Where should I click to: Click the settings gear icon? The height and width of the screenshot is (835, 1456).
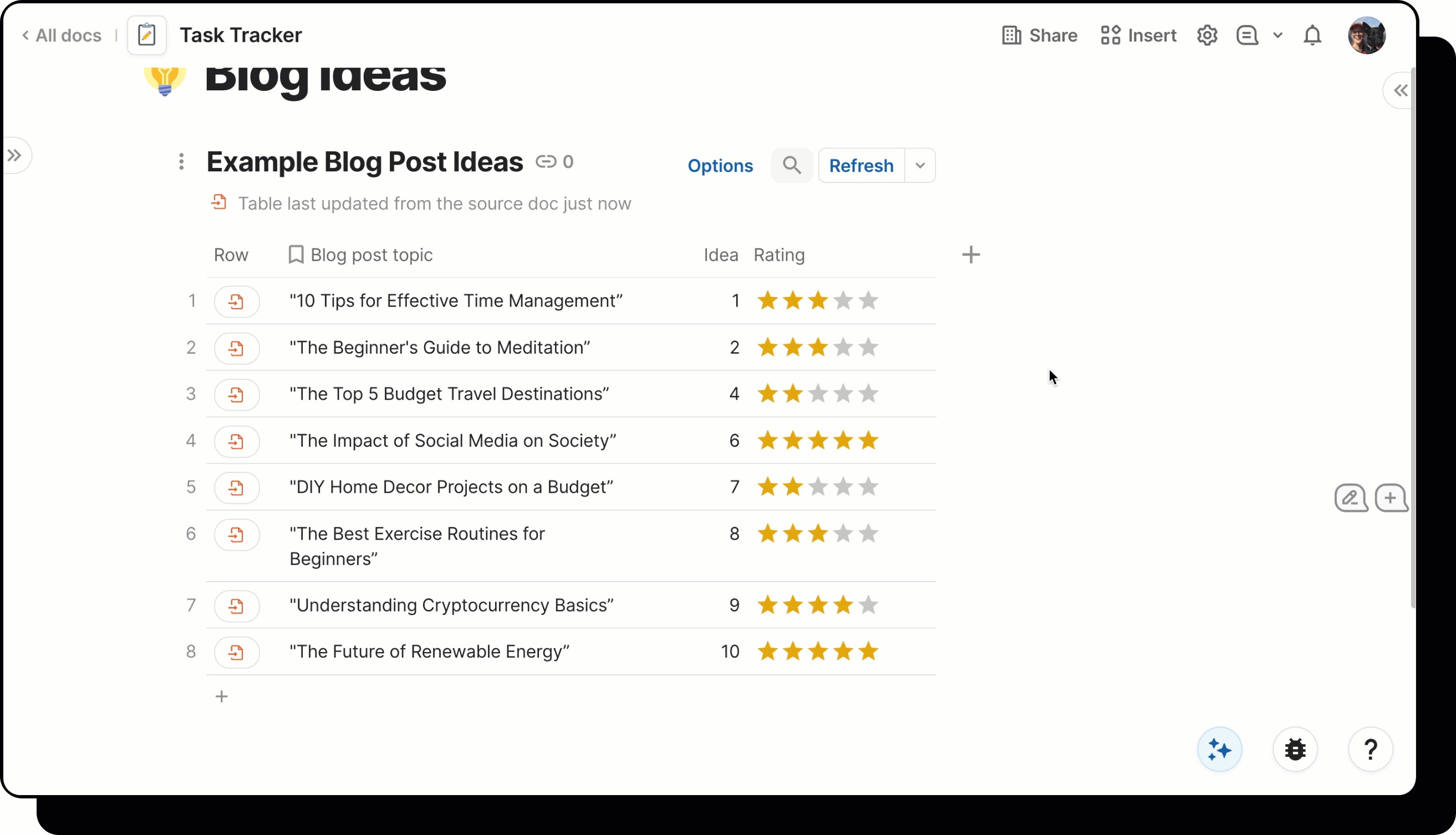1207,35
